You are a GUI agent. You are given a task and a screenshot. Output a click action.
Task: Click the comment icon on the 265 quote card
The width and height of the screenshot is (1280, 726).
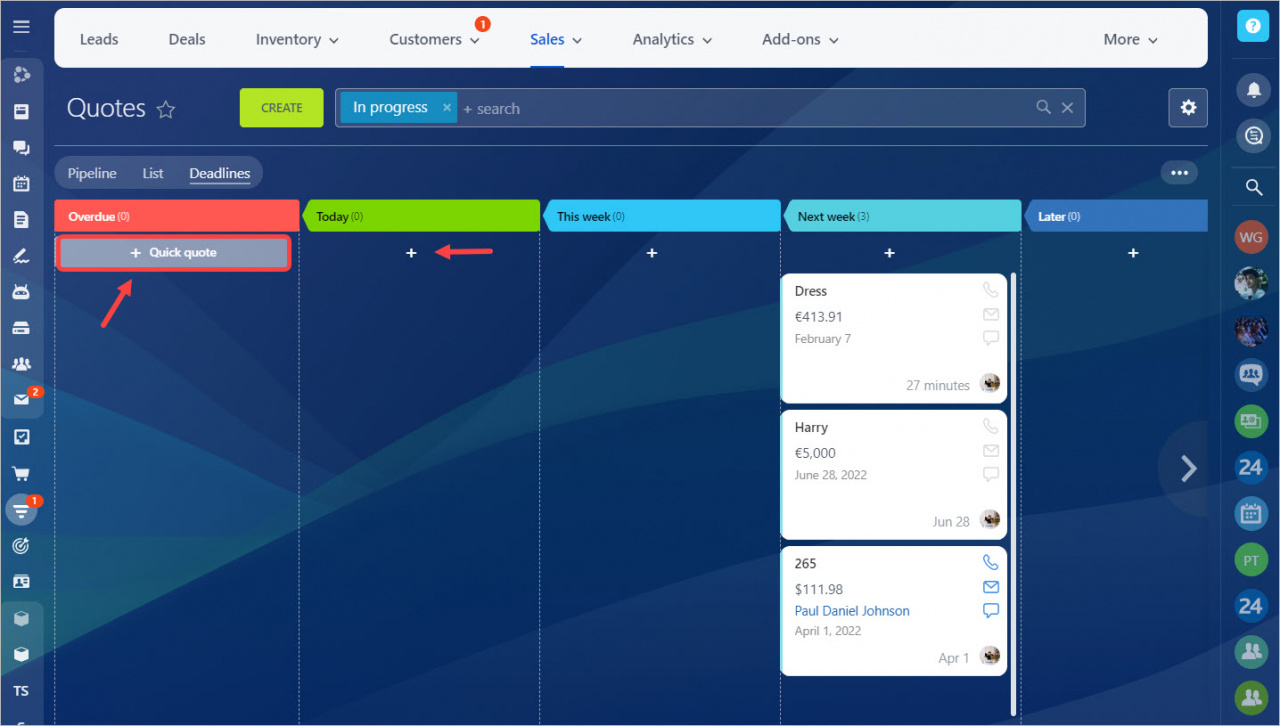(990, 611)
